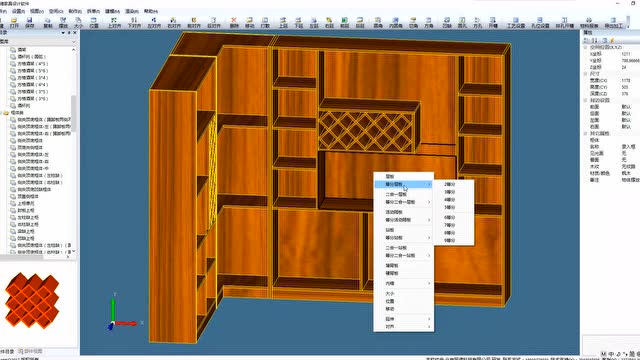Viewport: 640px width, 360px height.
Task: Click the 工艺设置 toolbar icon
Action: click(516, 22)
